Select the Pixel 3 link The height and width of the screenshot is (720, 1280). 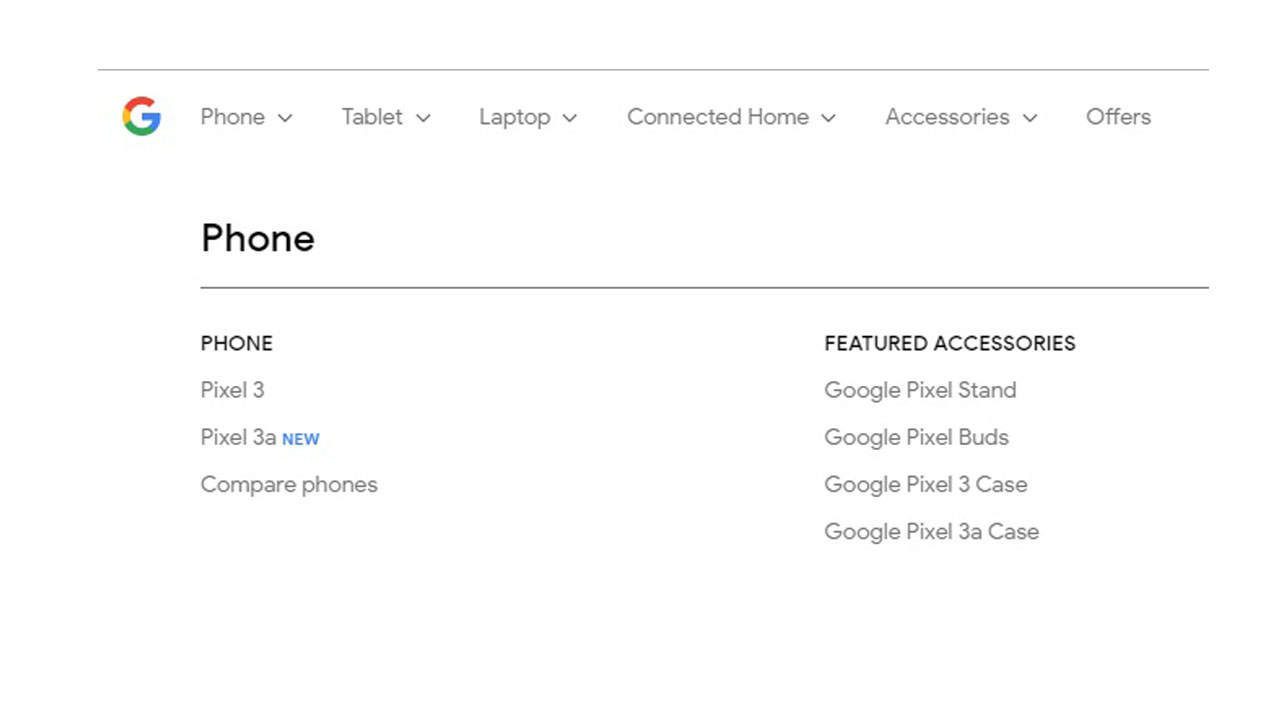click(x=232, y=390)
